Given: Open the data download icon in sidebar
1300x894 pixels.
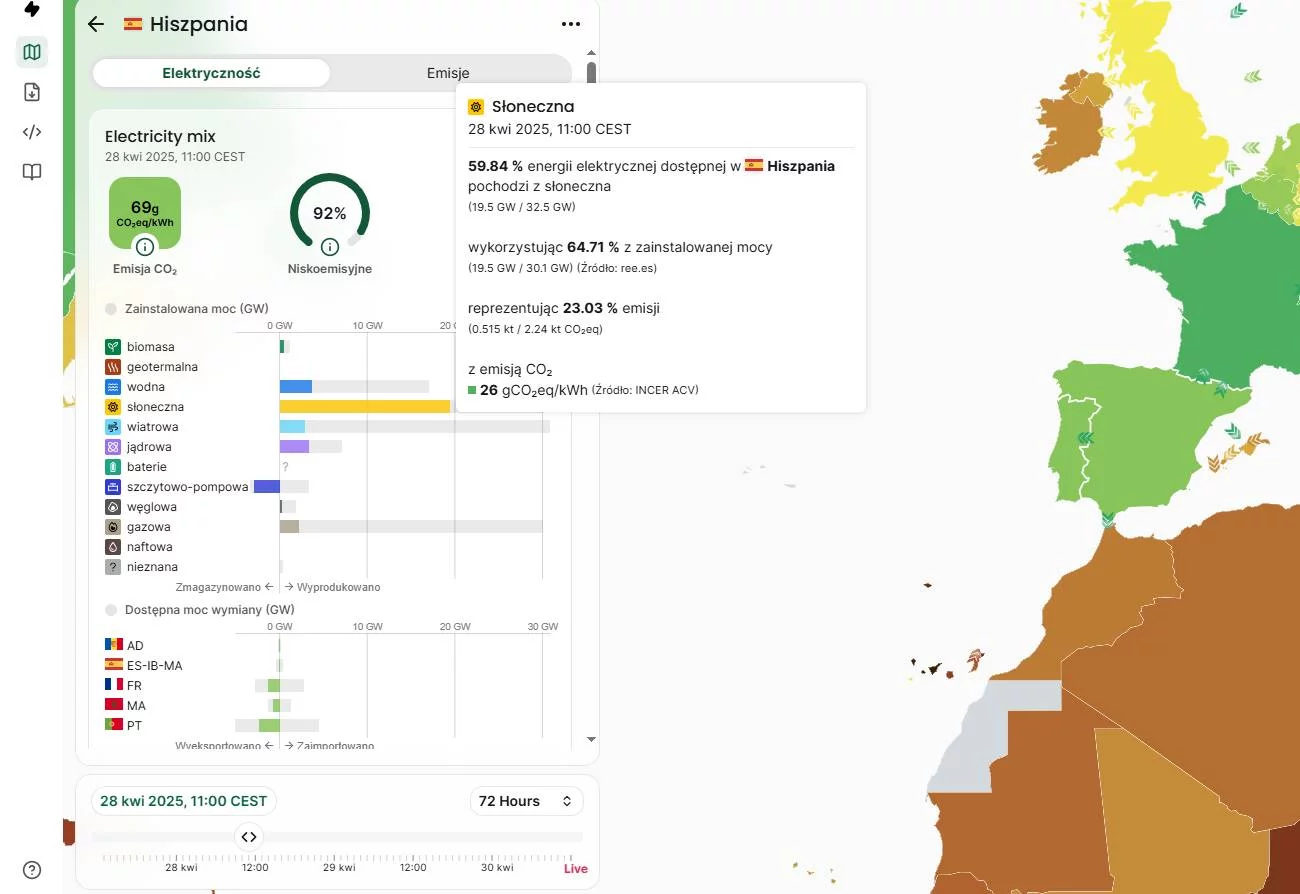Looking at the screenshot, I should [x=32, y=92].
